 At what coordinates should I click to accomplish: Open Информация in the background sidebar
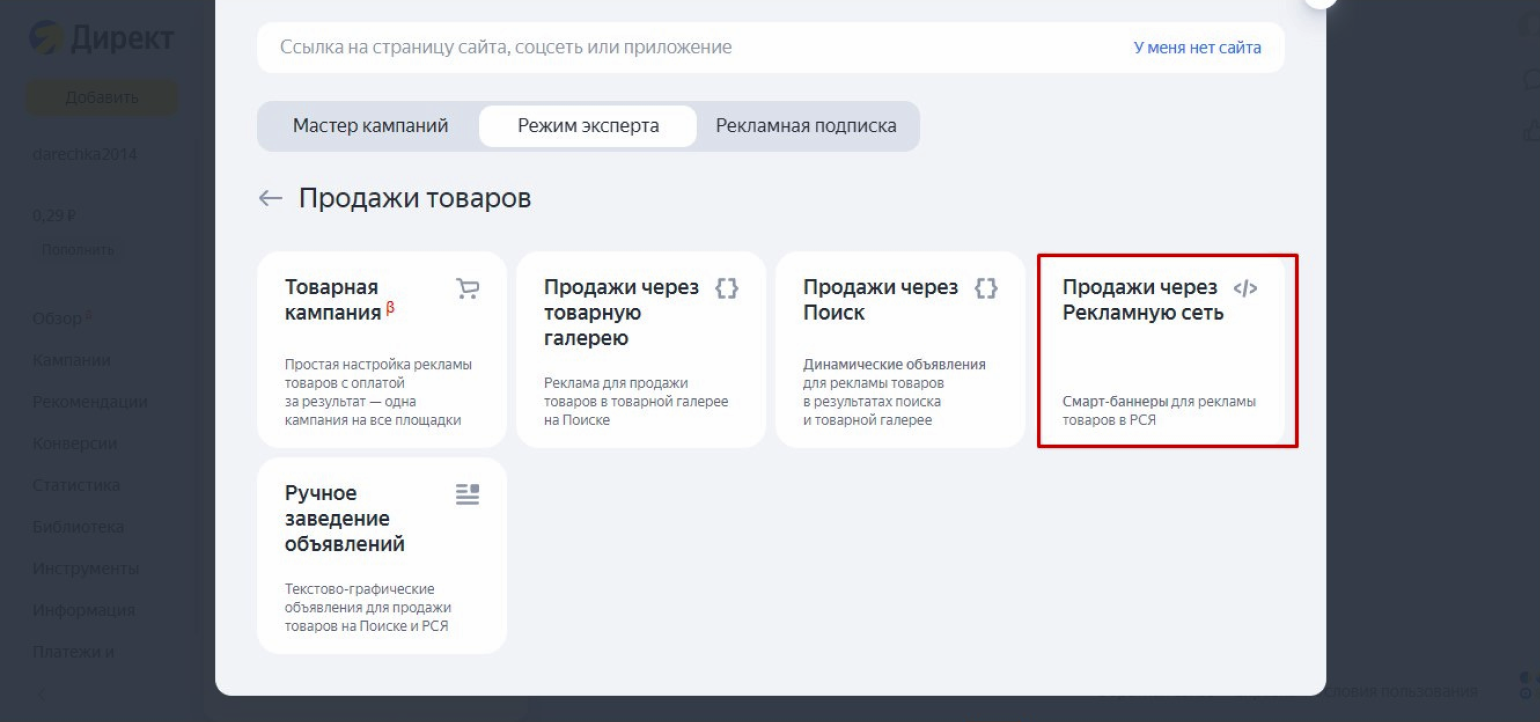tap(83, 610)
